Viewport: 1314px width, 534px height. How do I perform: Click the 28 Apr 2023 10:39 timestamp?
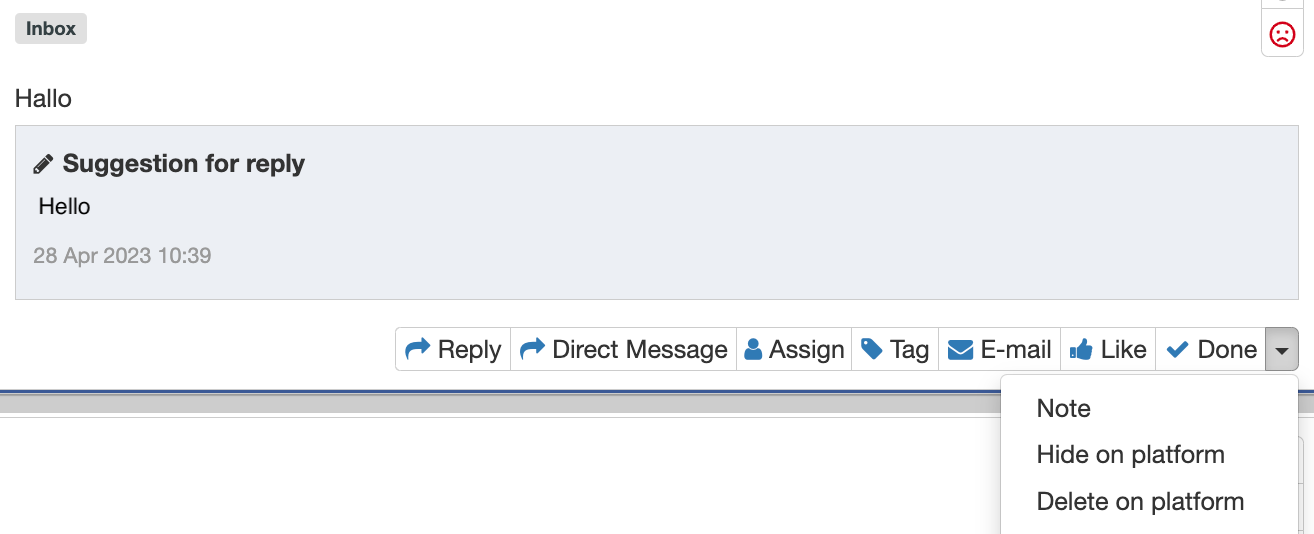[122, 256]
